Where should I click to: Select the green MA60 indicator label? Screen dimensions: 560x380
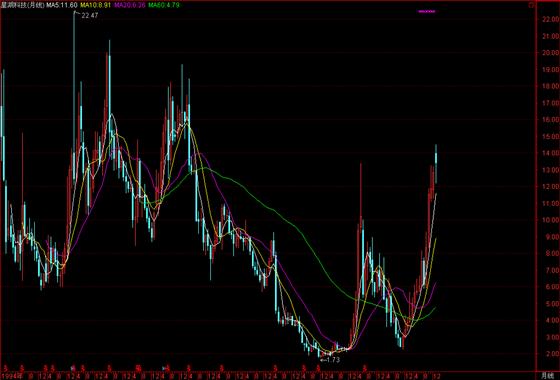(x=164, y=5)
